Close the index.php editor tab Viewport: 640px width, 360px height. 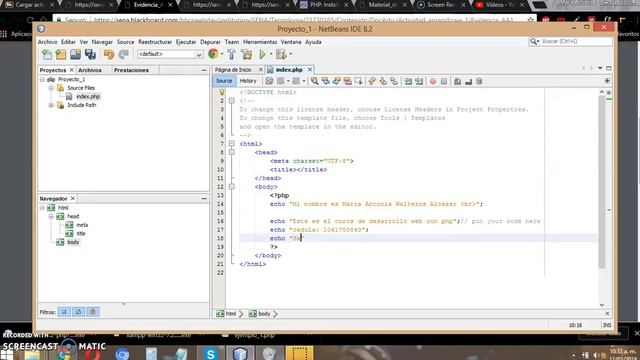pos(310,70)
